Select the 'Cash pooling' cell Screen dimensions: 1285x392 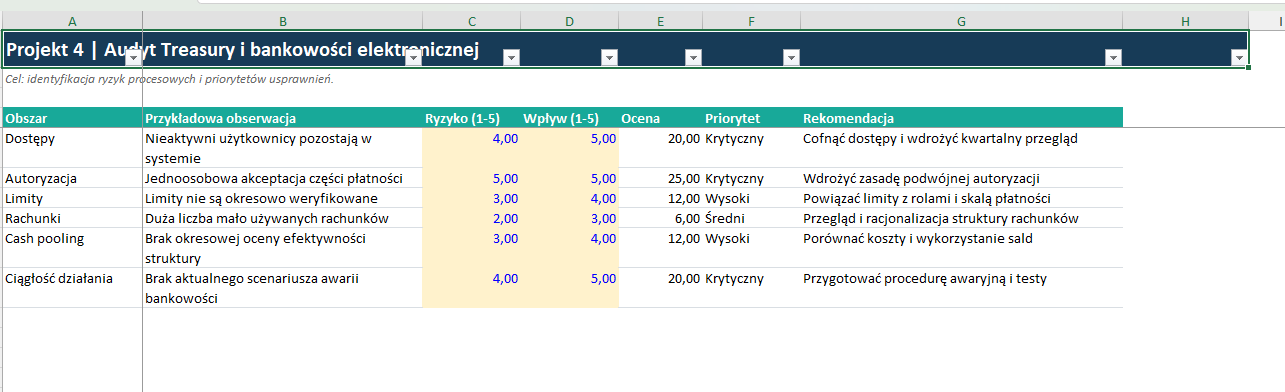click(72, 248)
